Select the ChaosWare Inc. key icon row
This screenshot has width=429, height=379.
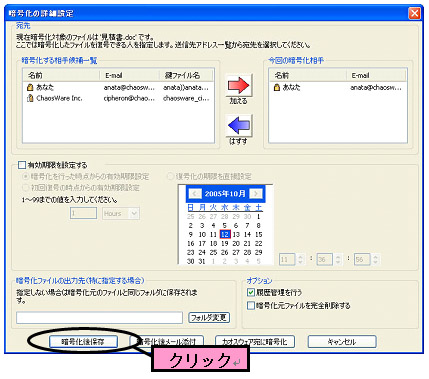(x=118, y=98)
